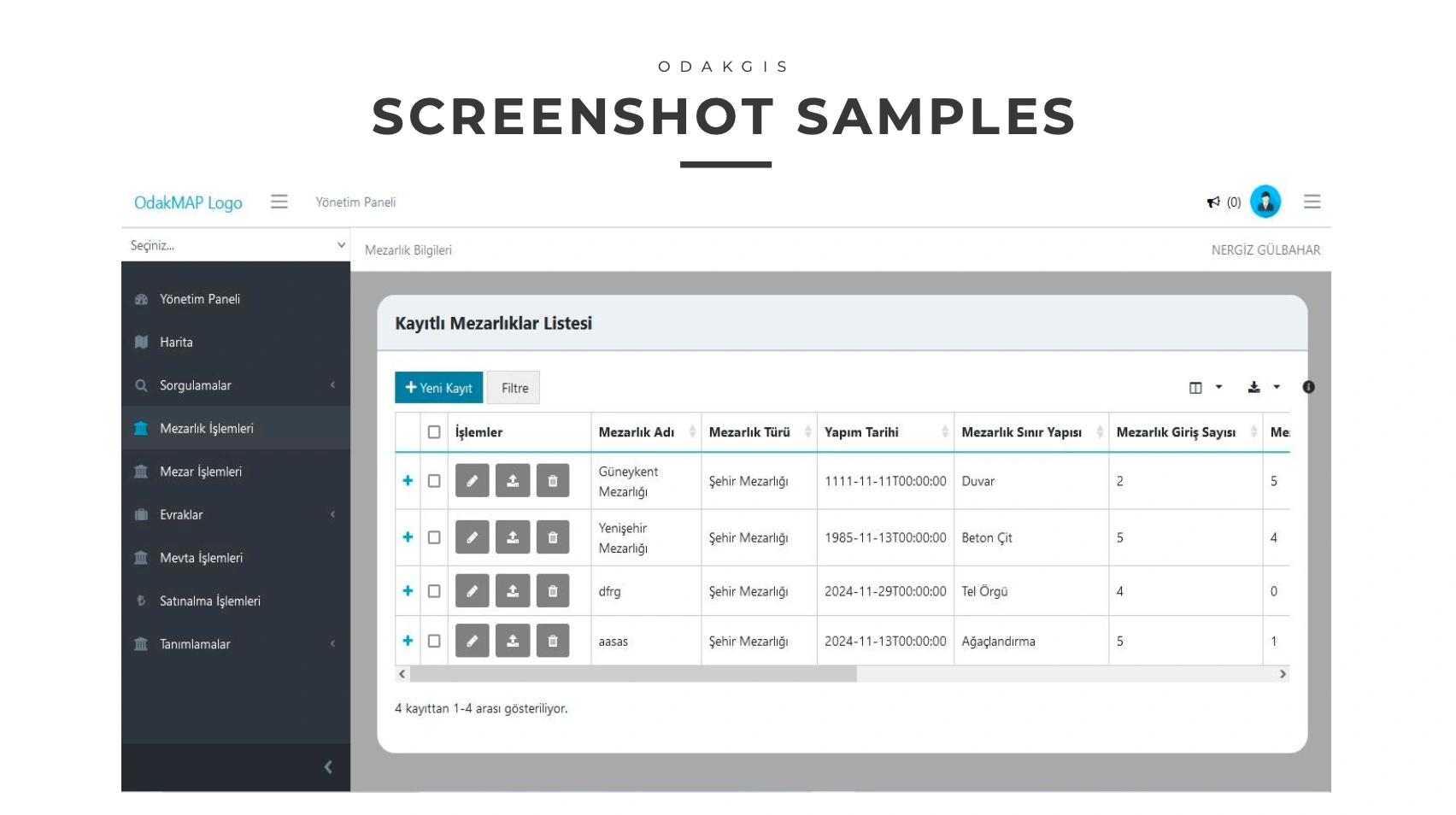This screenshot has width=1456, height=815.
Task: Click the trash icon in aasas row
Action: [x=553, y=641]
